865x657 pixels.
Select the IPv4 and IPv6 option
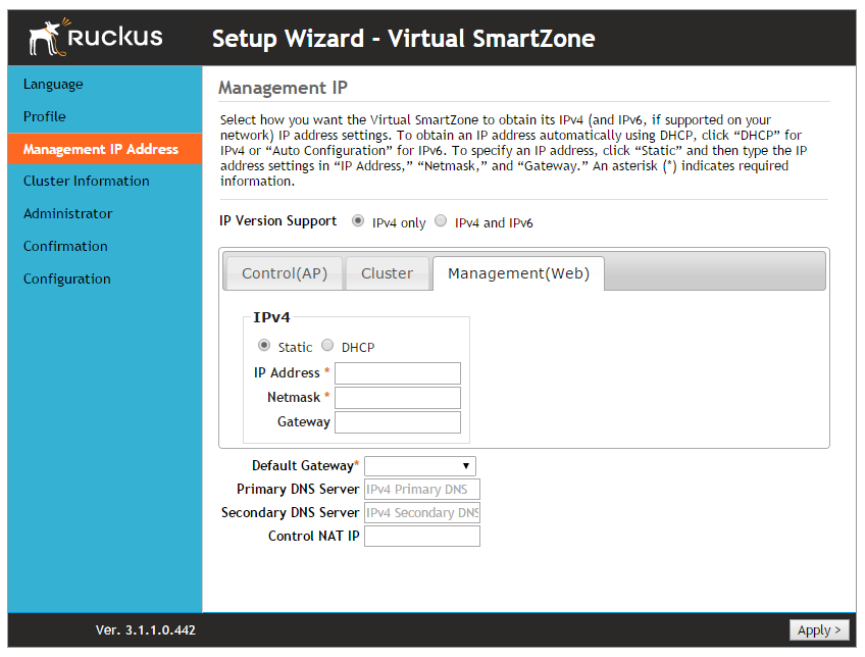point(441,221)
